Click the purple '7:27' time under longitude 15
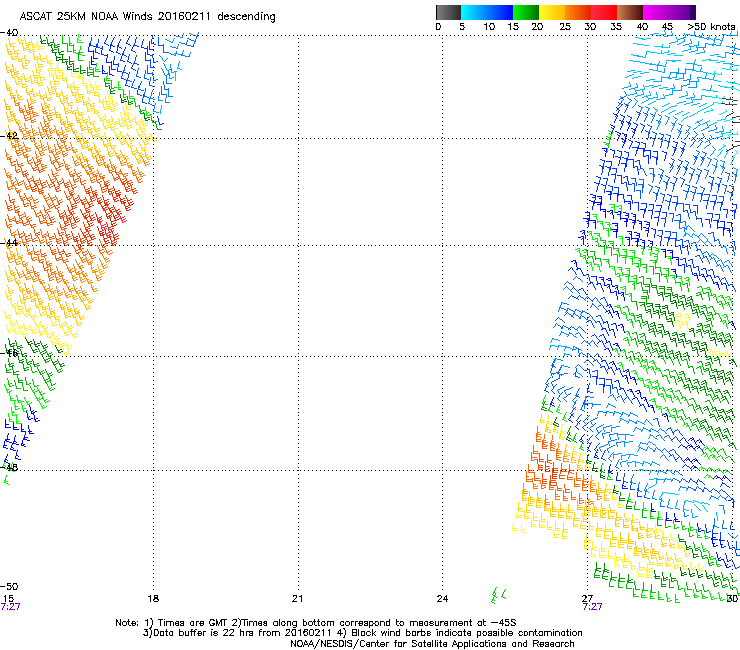 click(10, 607)
